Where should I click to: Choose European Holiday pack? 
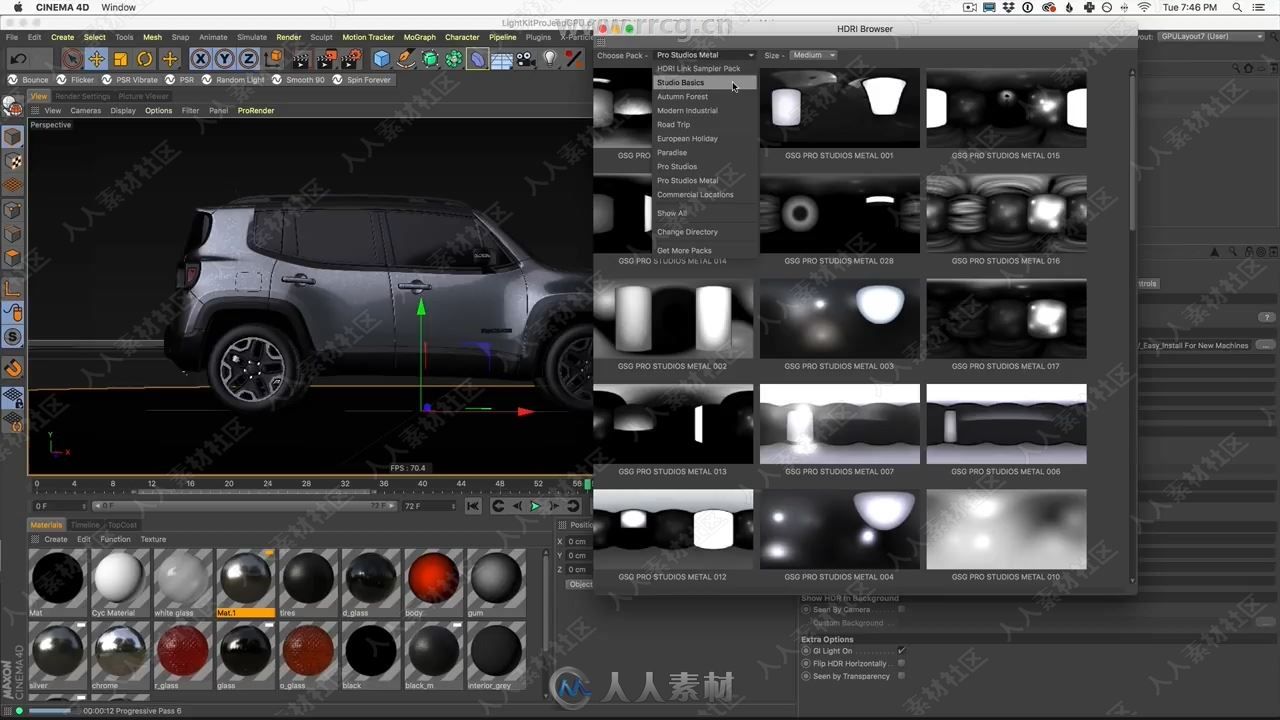(x=704, y=139)
